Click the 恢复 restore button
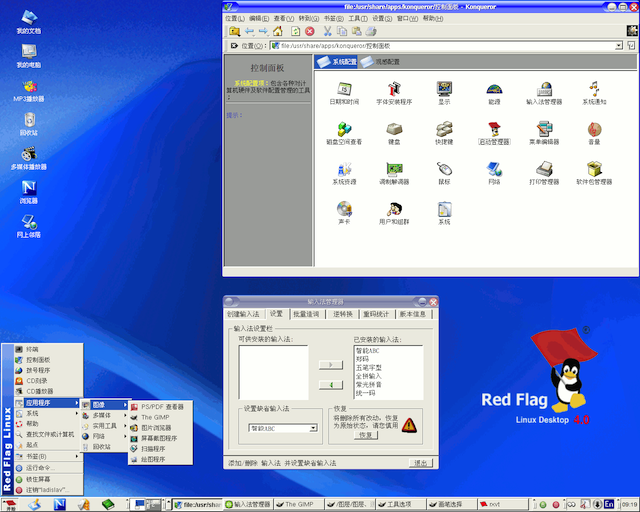Image resolution: width=640 pixels, height=512 pixels. 365,435
